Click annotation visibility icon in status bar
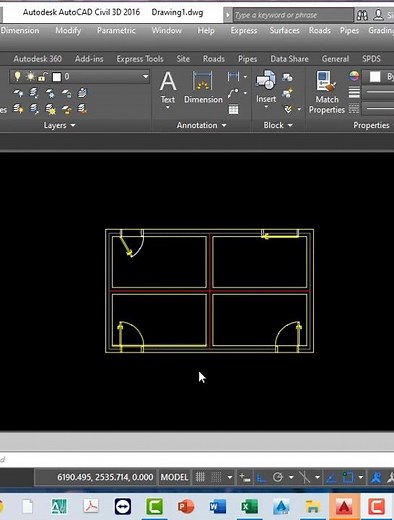This screenshot has width=394, height=520. pos(376,477)
